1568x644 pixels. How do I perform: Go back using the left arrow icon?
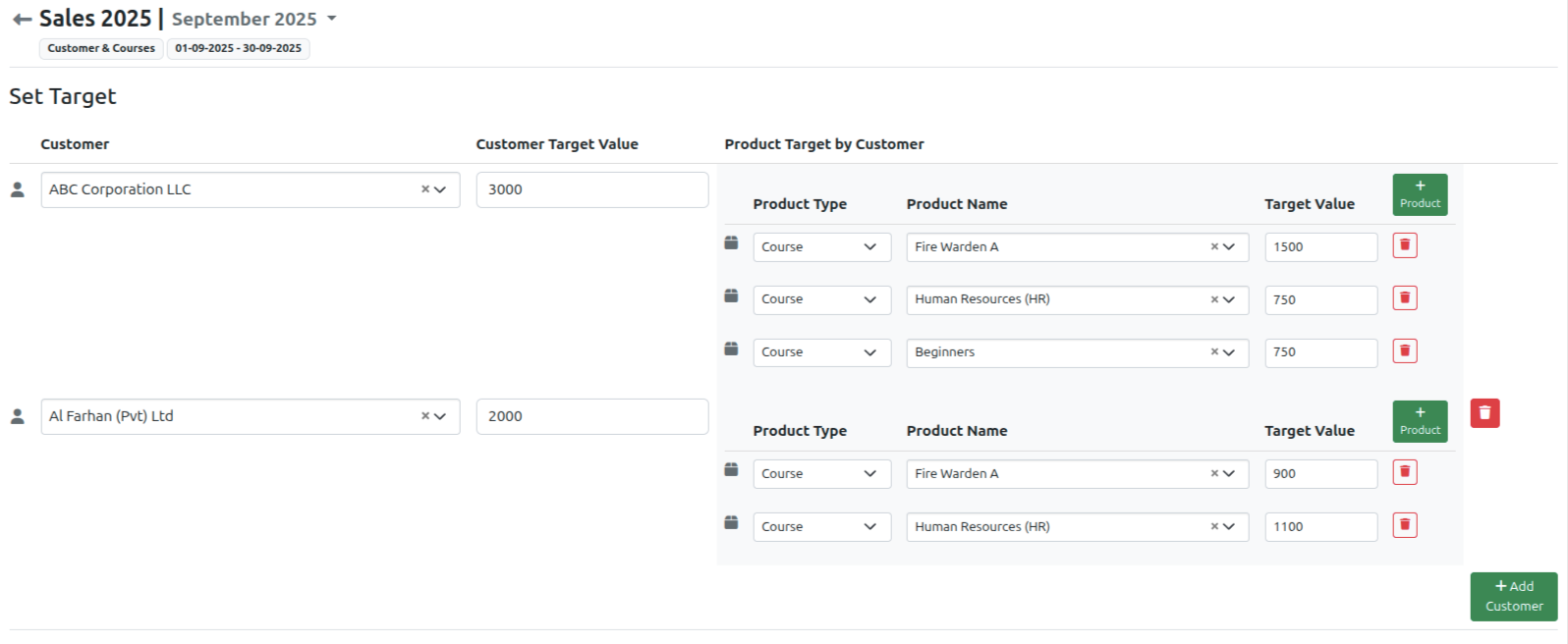click(22, 20)
